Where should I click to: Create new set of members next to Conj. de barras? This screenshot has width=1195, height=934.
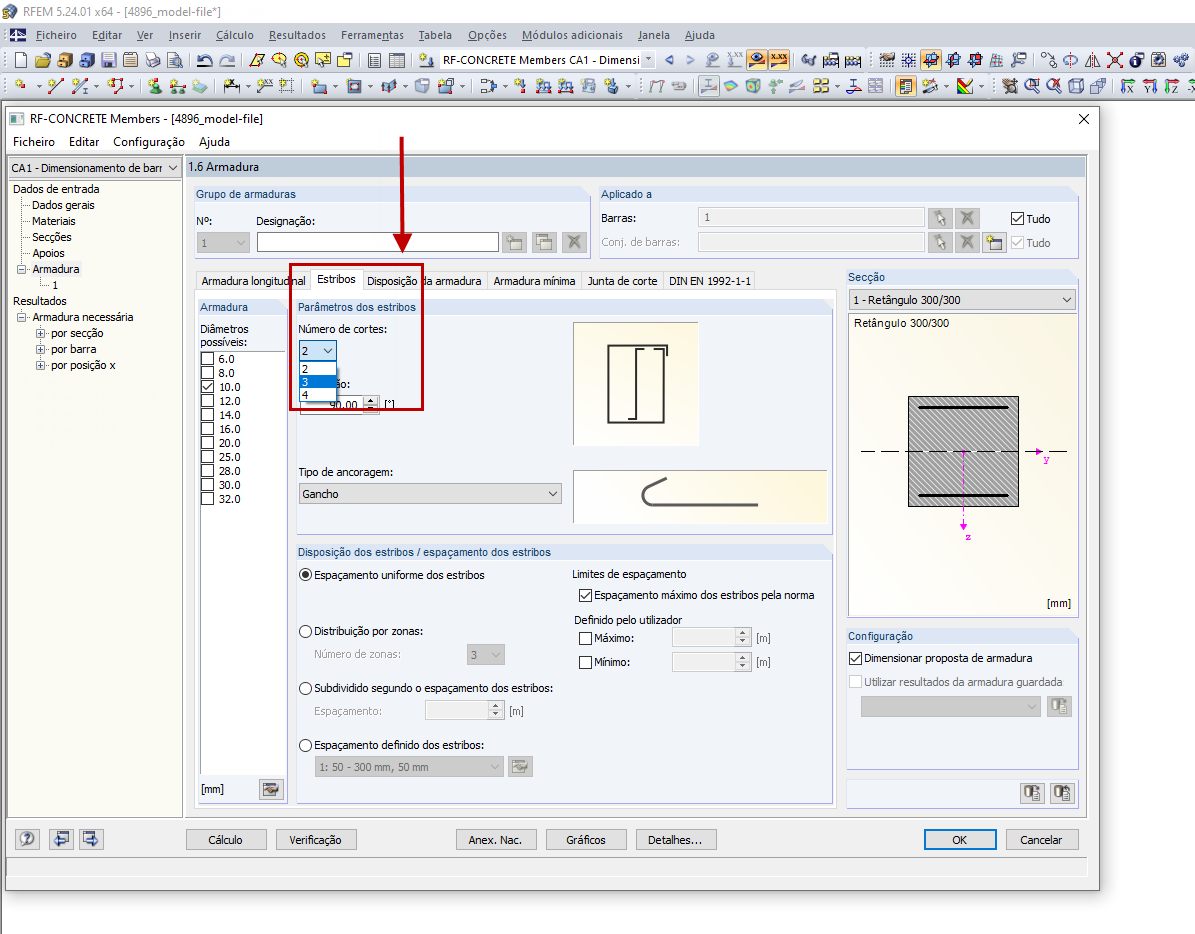[994, 243]
